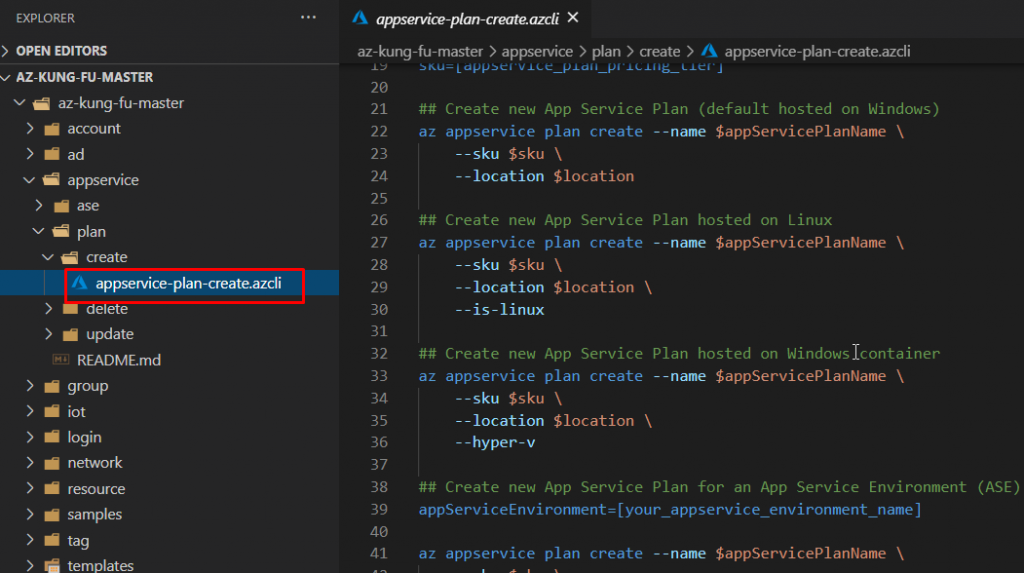The width and height of the screenshot is (1024, 573).
Task: Click the folder icon beside network
Action: (x=51, y=463)
